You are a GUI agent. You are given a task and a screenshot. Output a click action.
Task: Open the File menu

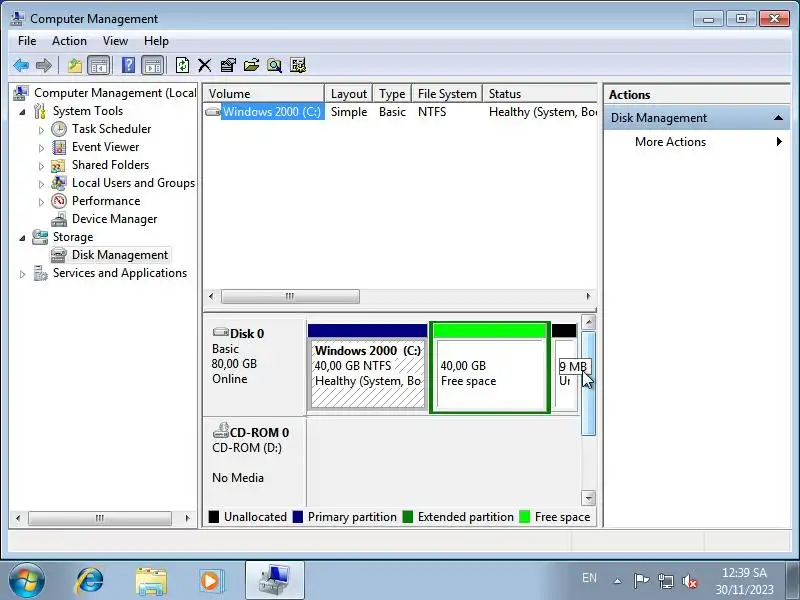point(27,41)
